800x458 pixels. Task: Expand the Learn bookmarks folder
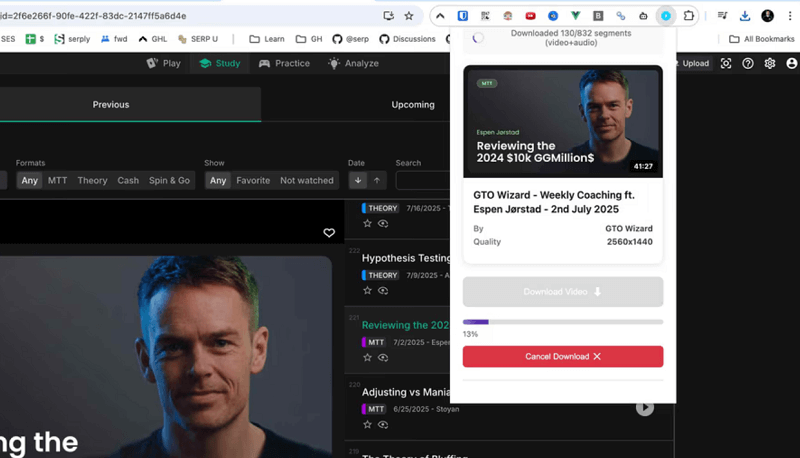pyautogui.click(x=267, y=39)
